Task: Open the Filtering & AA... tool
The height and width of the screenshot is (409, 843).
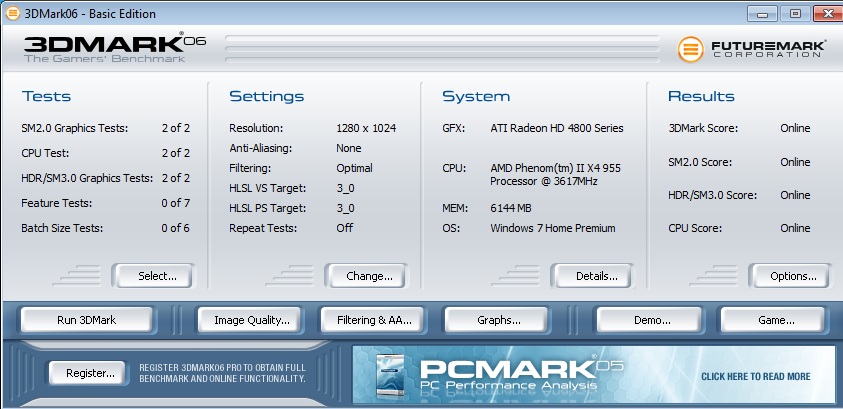Action: point(374,320)
